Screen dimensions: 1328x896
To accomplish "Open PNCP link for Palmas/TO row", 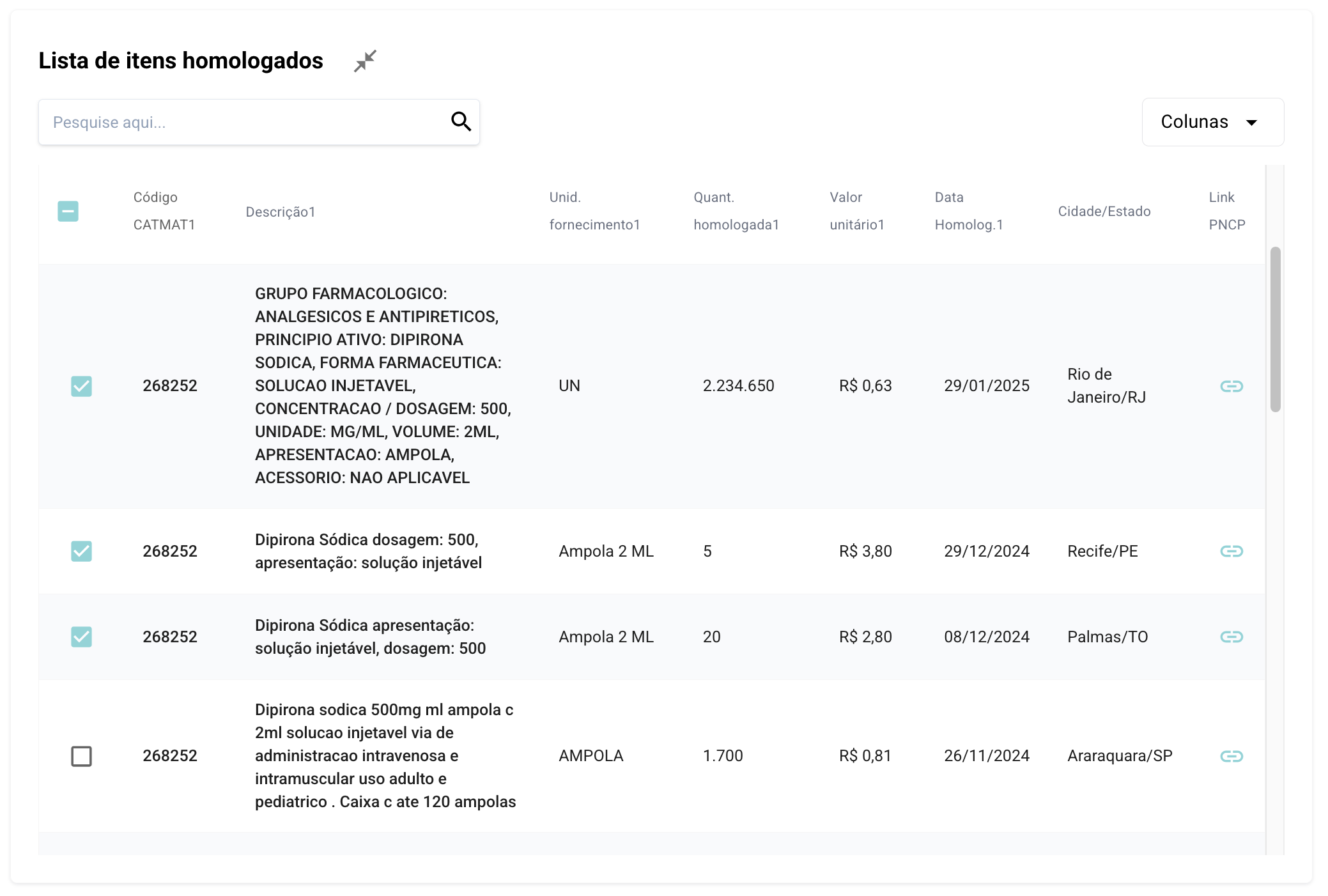I will click(x=1231, y=637).
